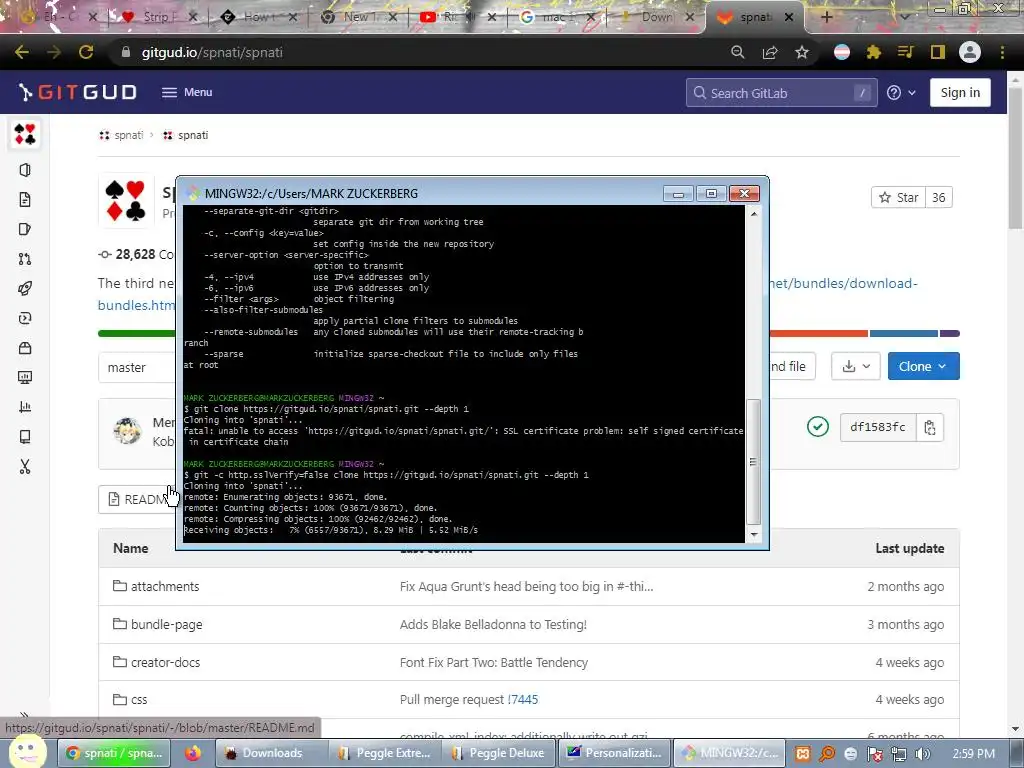Open Merge requests in sidebar
Screen dimensions: 1024x768
point(25,259)
